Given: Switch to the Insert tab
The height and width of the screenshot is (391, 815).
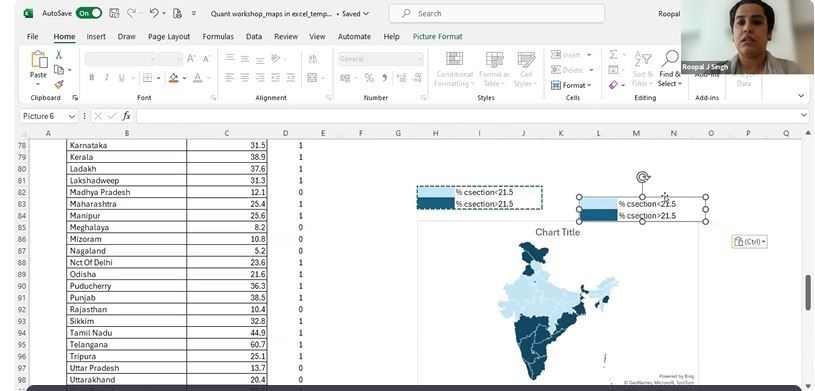Looking at the screenshot, I should (x=96, y=36).
